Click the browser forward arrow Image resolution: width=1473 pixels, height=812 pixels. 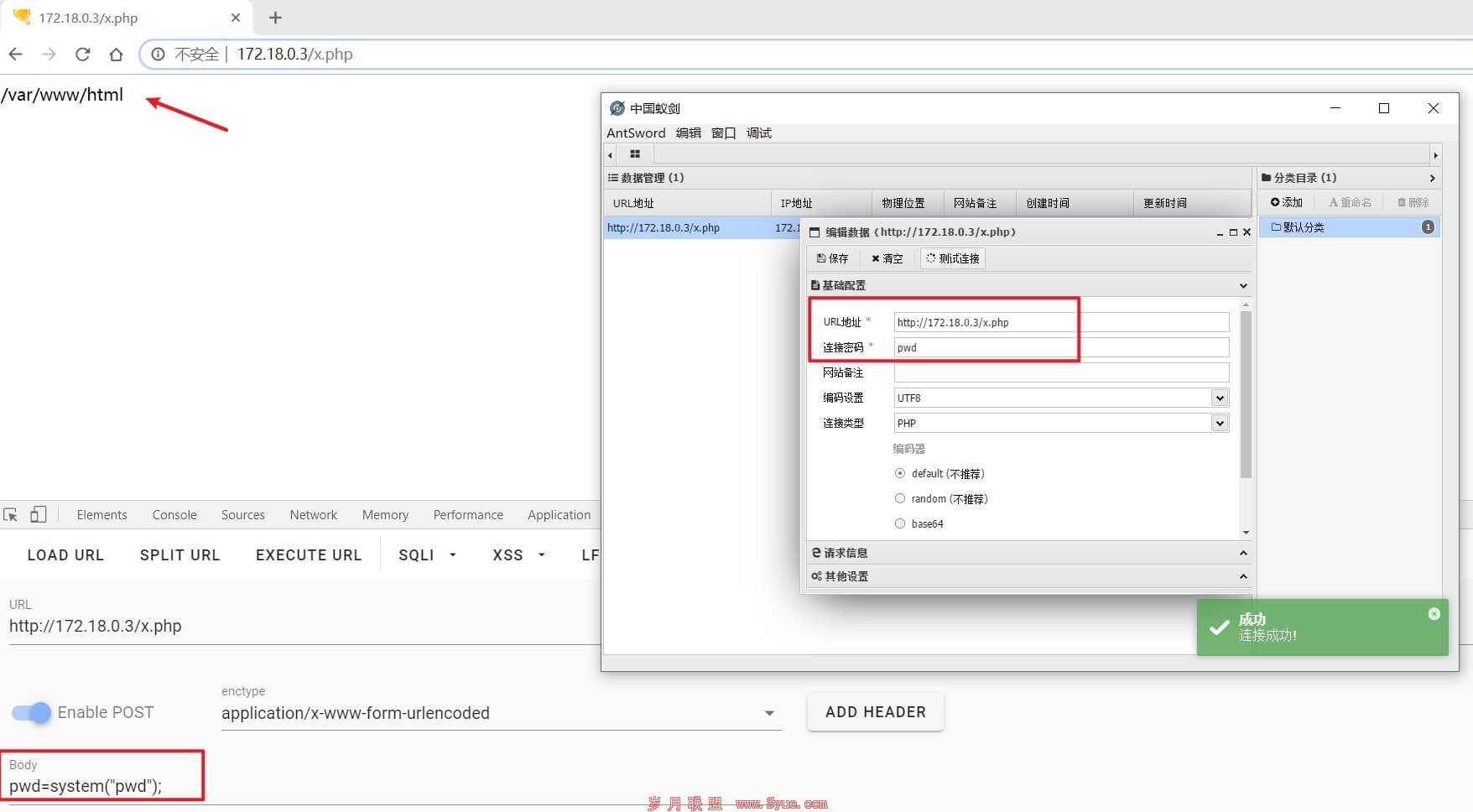coord(49,55)
